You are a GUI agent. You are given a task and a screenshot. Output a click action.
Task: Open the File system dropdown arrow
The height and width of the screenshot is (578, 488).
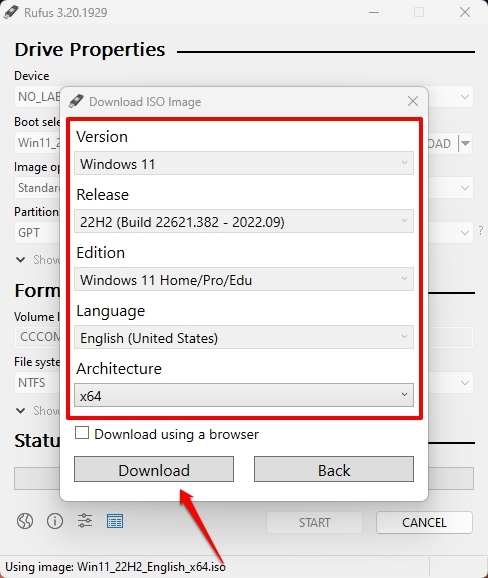point(465,383)
